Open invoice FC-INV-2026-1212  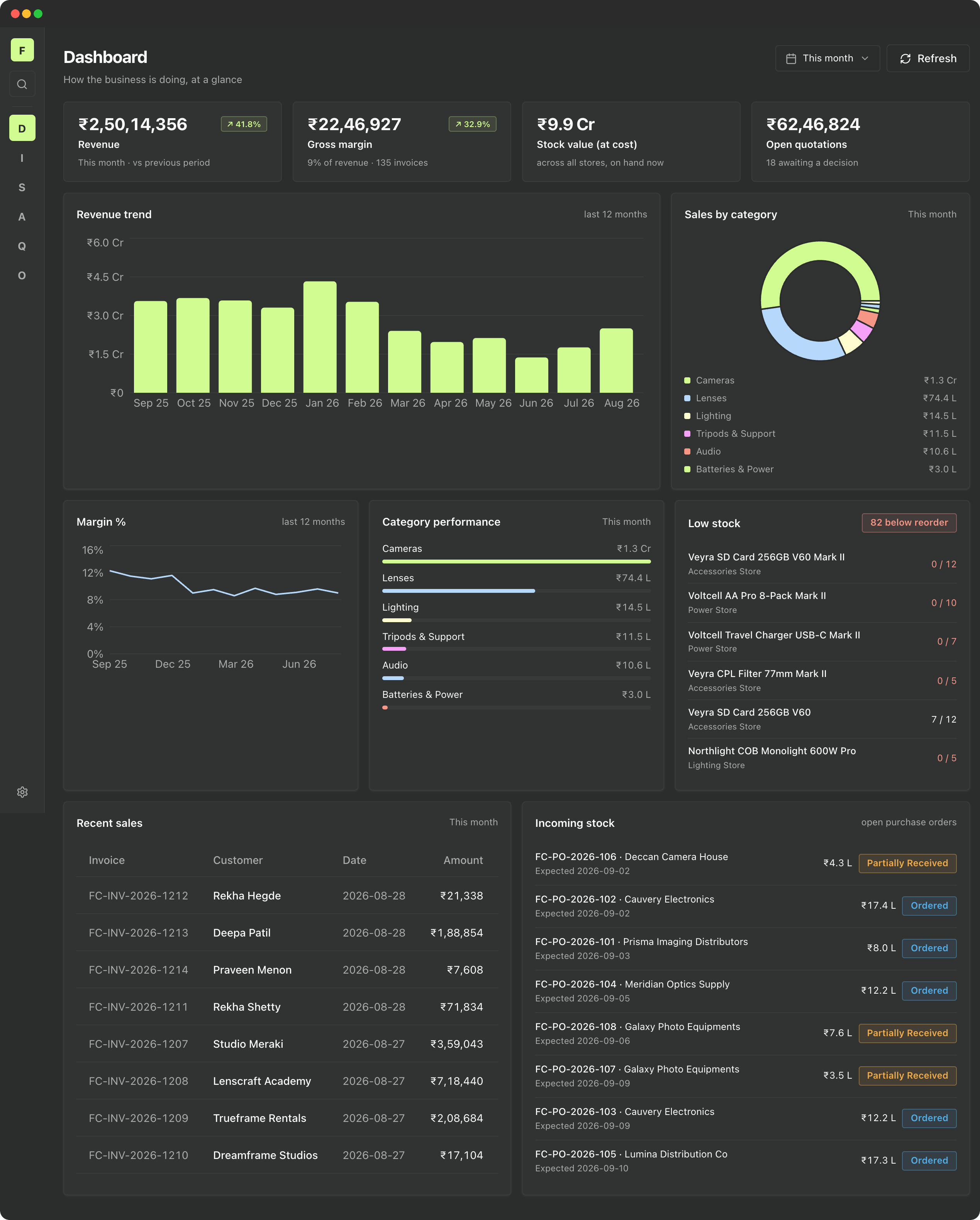tap(139, 896)
